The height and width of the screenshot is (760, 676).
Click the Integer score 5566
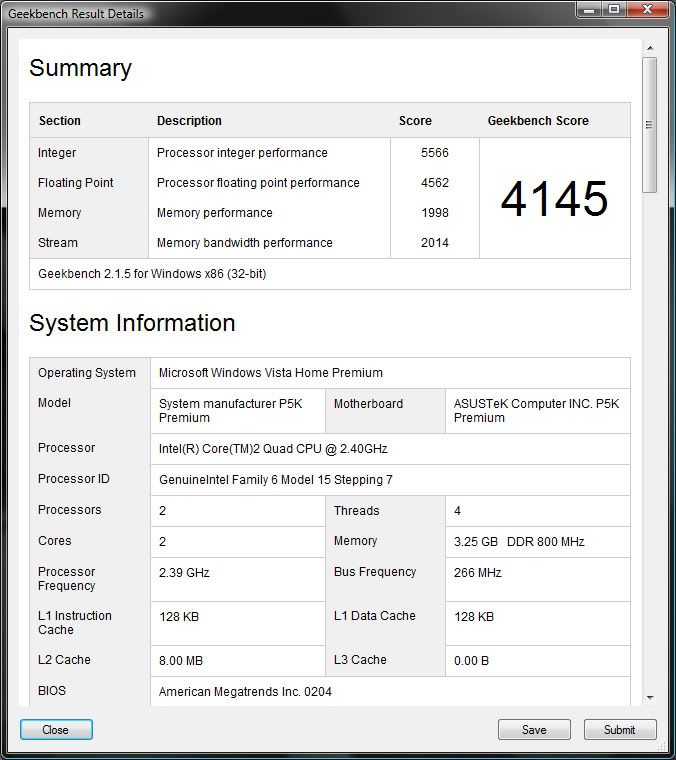(435, 153)
